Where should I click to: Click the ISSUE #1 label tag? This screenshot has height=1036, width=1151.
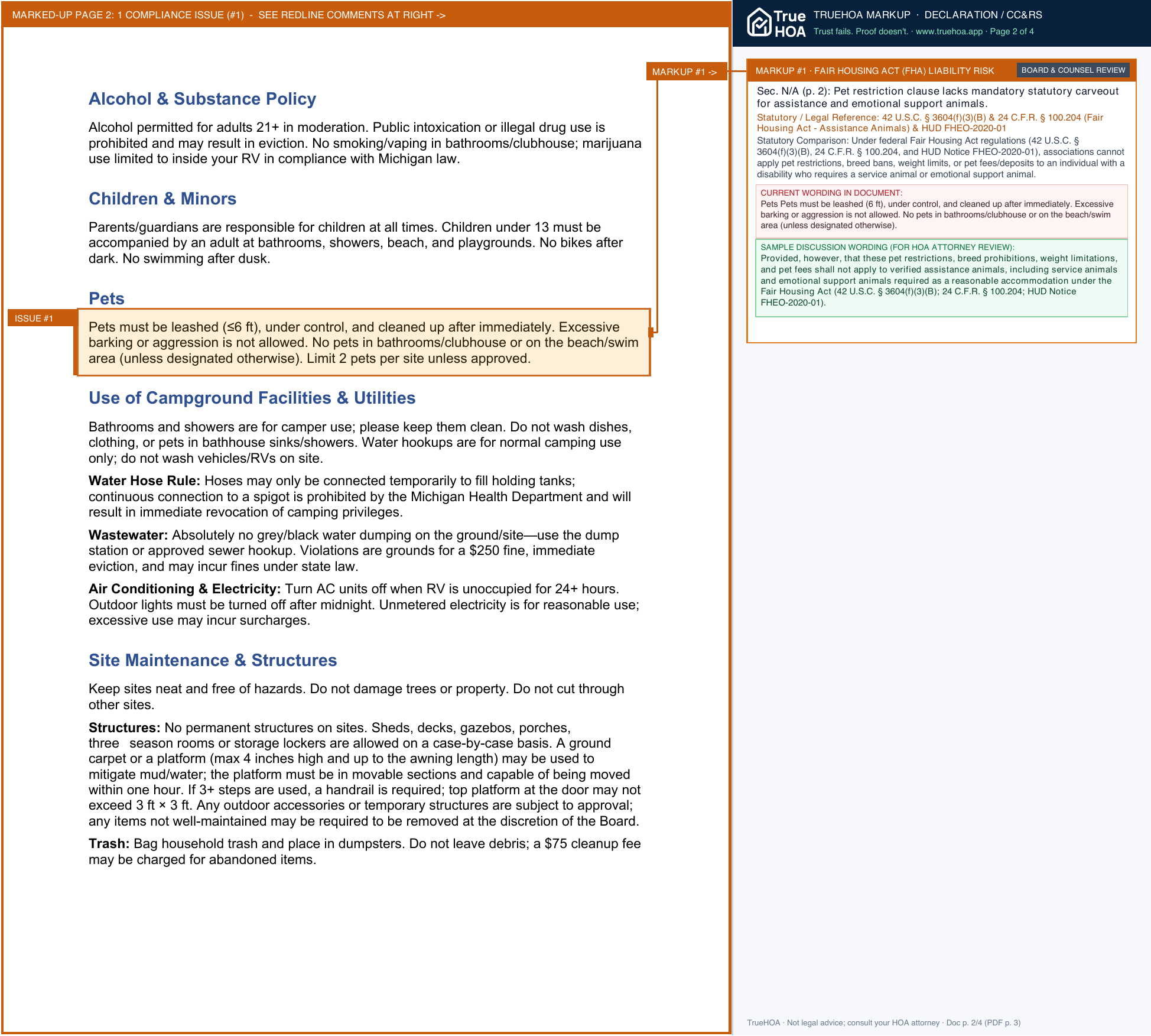[x=41, y=318]
